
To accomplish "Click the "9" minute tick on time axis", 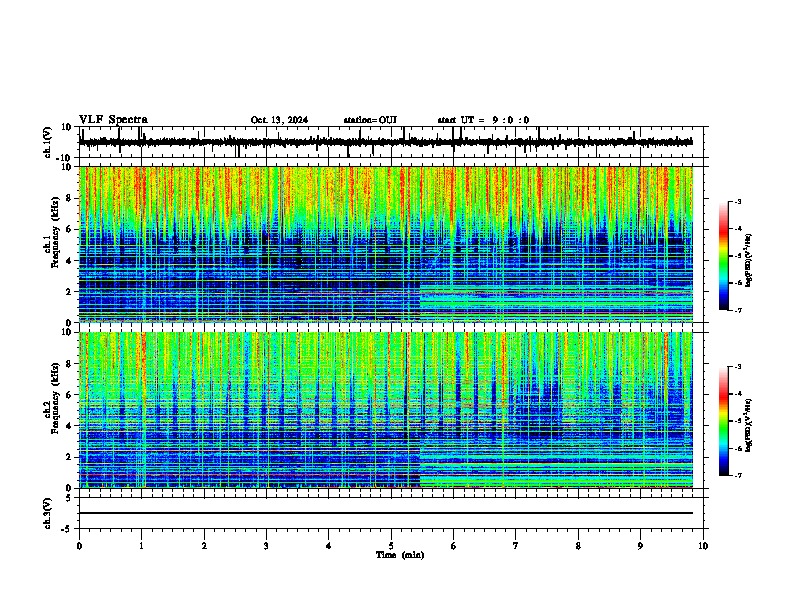I will (x=641, y=546).
